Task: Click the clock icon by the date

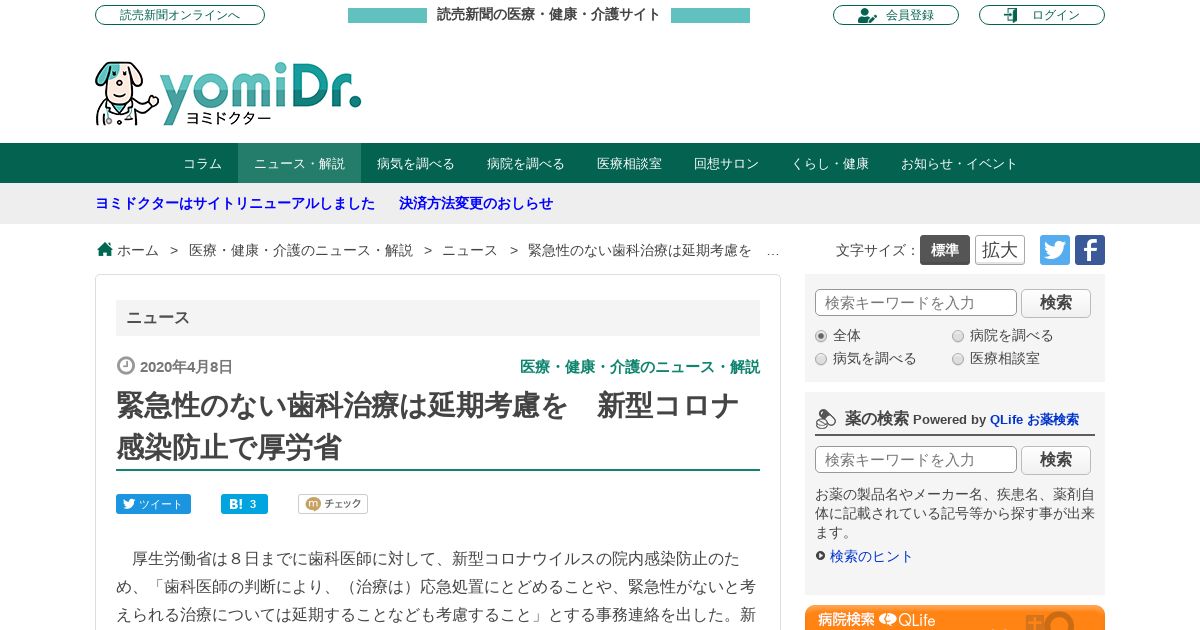Action: pyautogui.click(x=126, y=366)
